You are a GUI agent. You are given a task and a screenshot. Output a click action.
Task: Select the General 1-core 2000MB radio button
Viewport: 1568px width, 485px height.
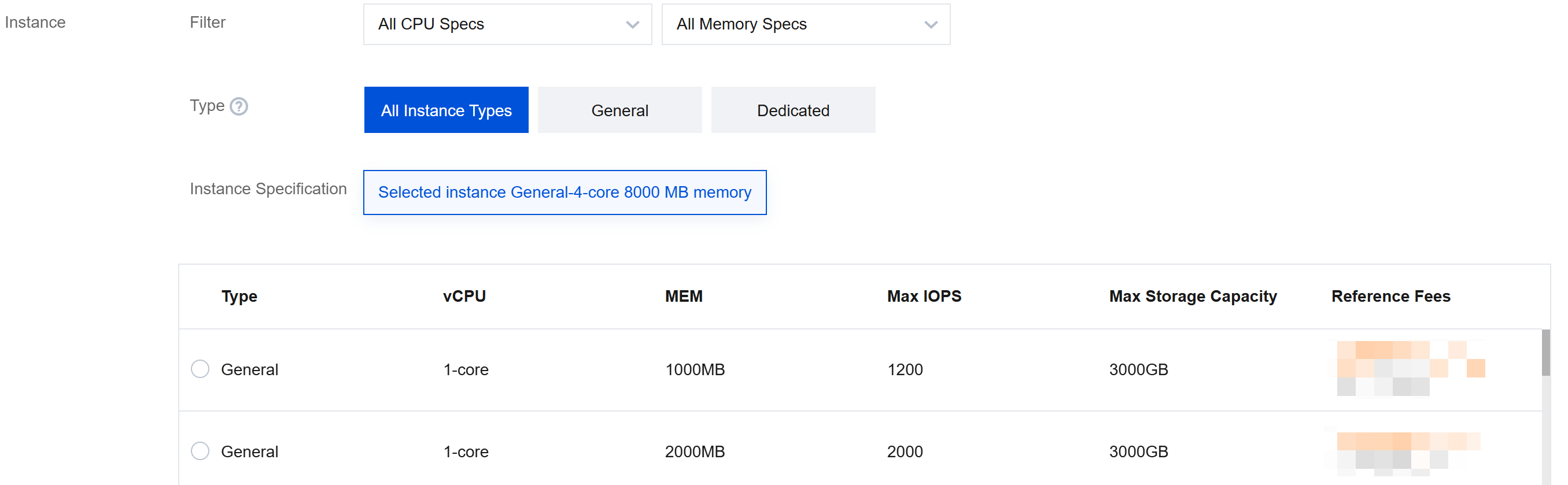point(200,451)
